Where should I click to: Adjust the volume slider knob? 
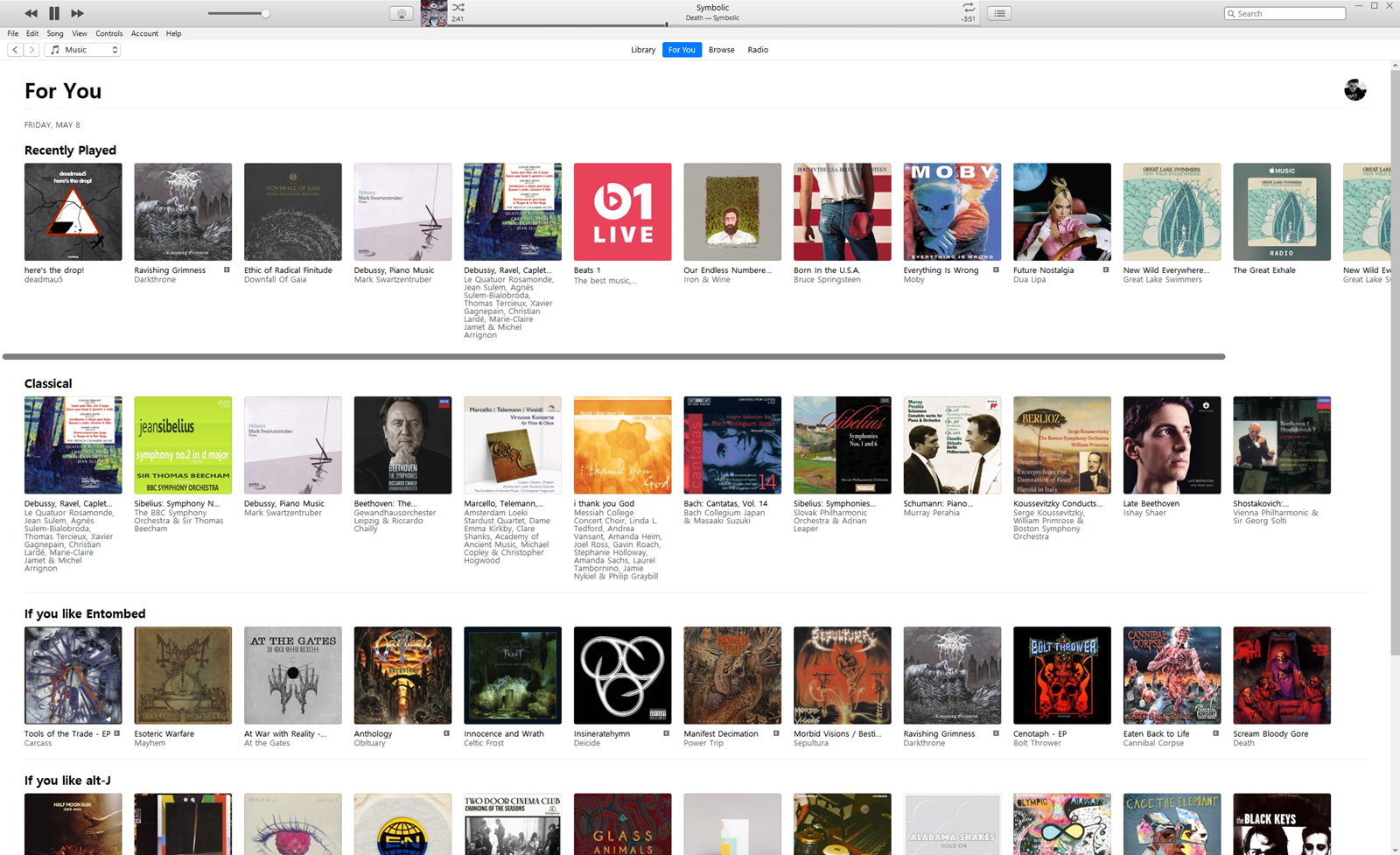click(x=265, y=13)
